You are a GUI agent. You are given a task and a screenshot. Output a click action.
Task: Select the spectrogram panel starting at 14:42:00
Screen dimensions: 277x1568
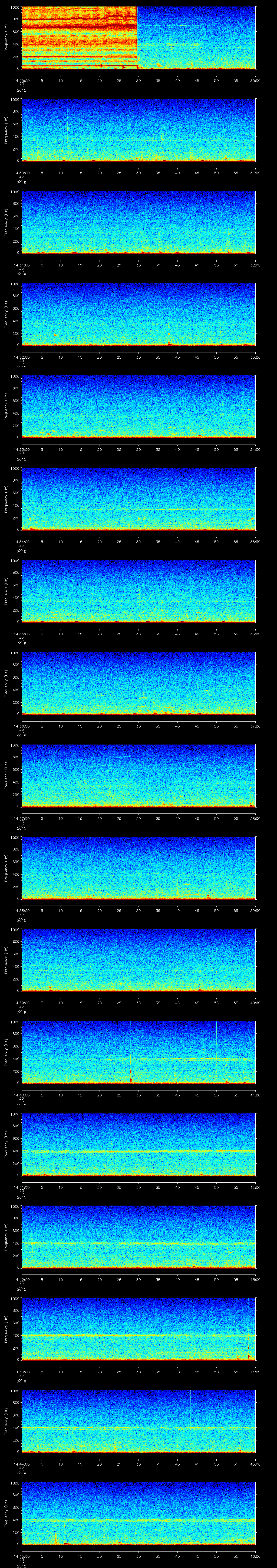(x=138, y=1237)
